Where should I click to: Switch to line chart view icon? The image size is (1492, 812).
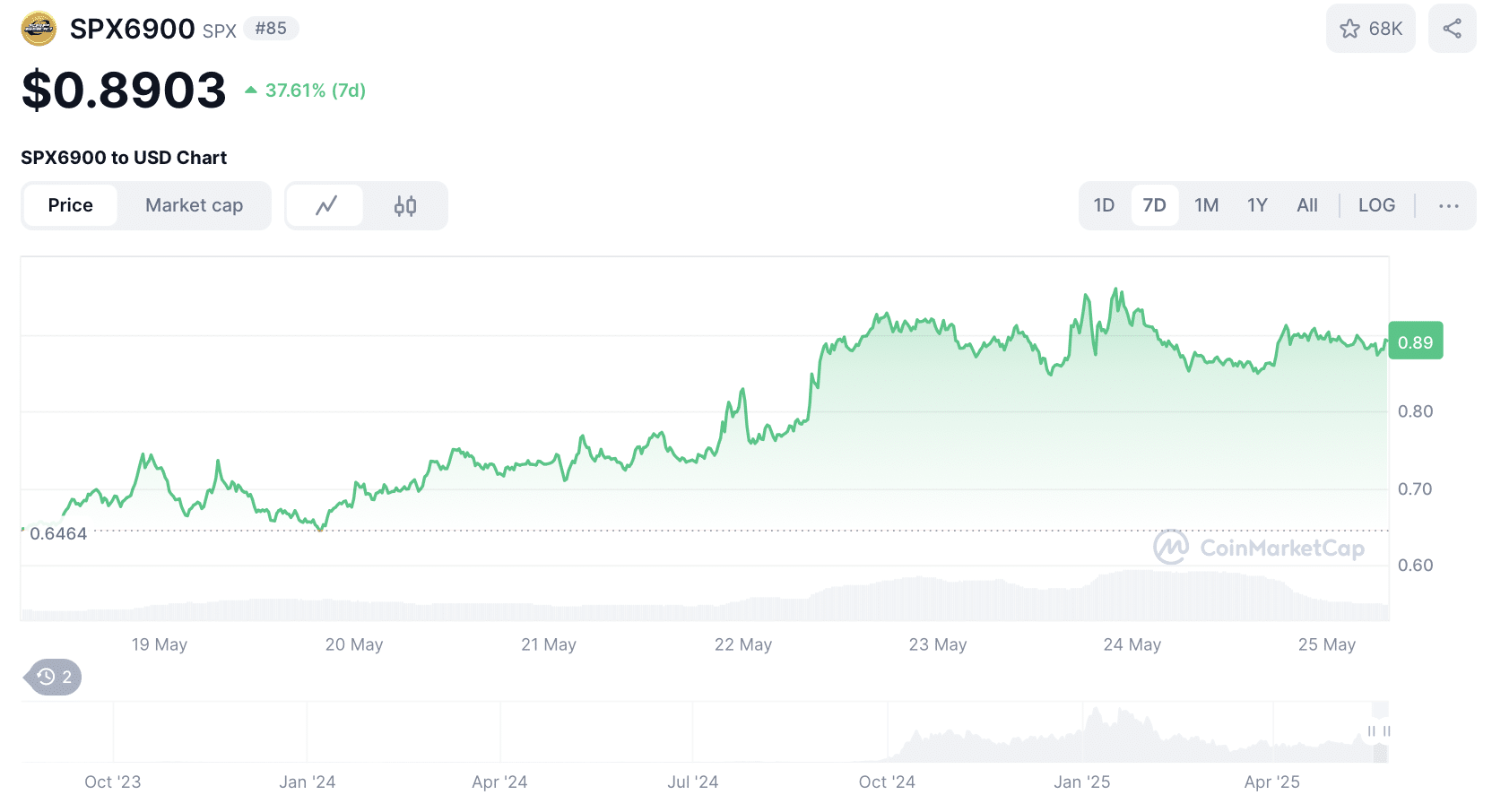(x=325, y=206)
